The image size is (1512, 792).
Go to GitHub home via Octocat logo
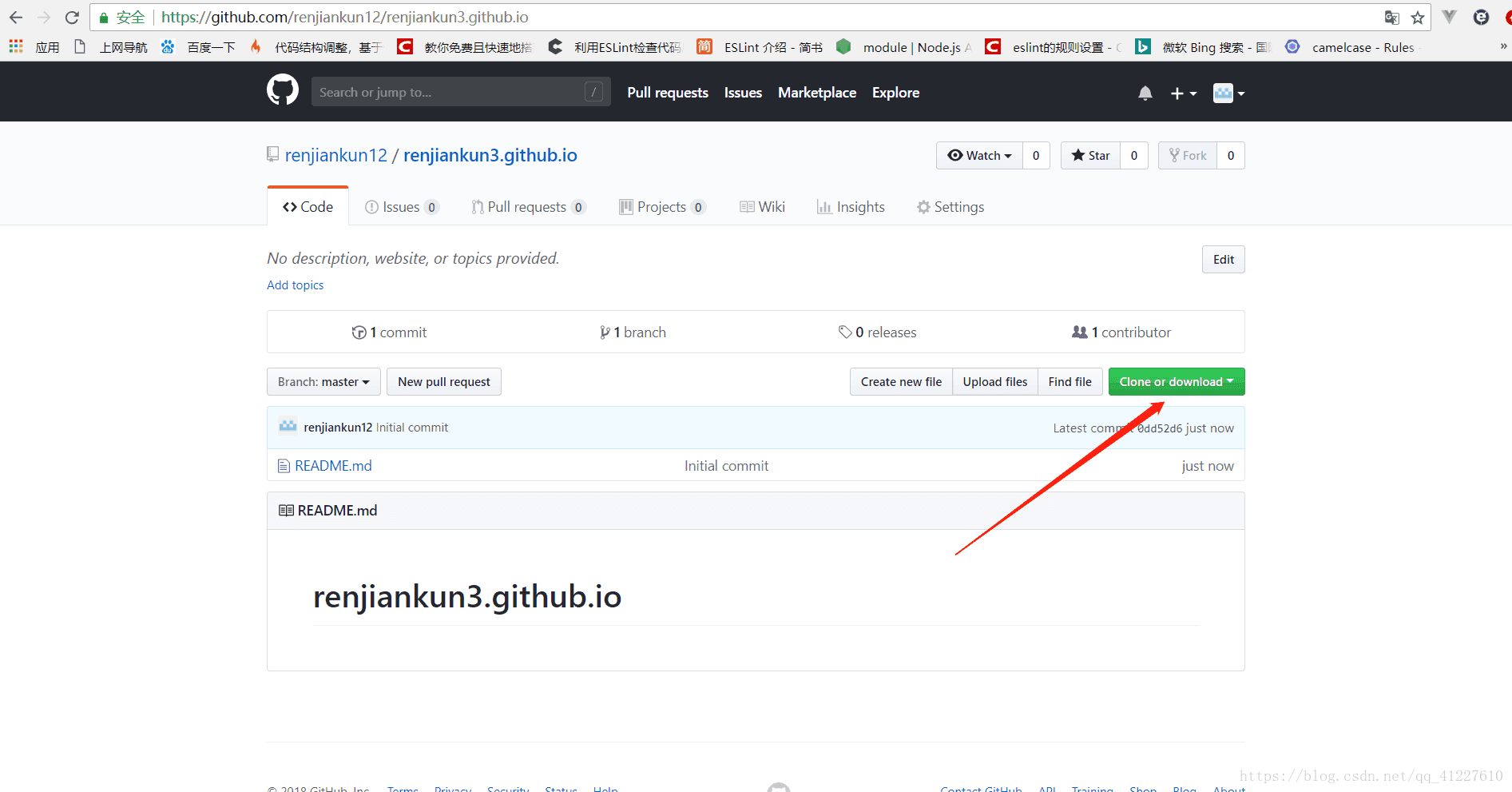pos(283,90)
